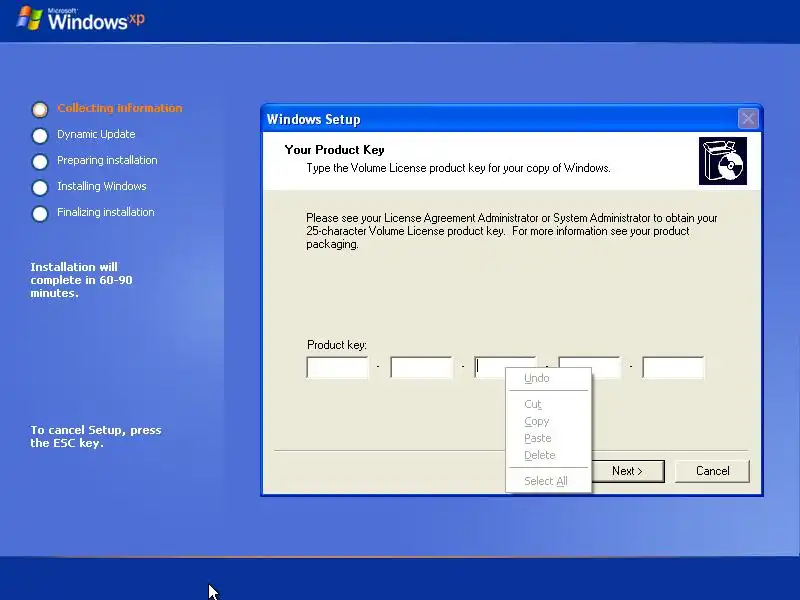Choose Cut in the context menu

tap(548, 404)
